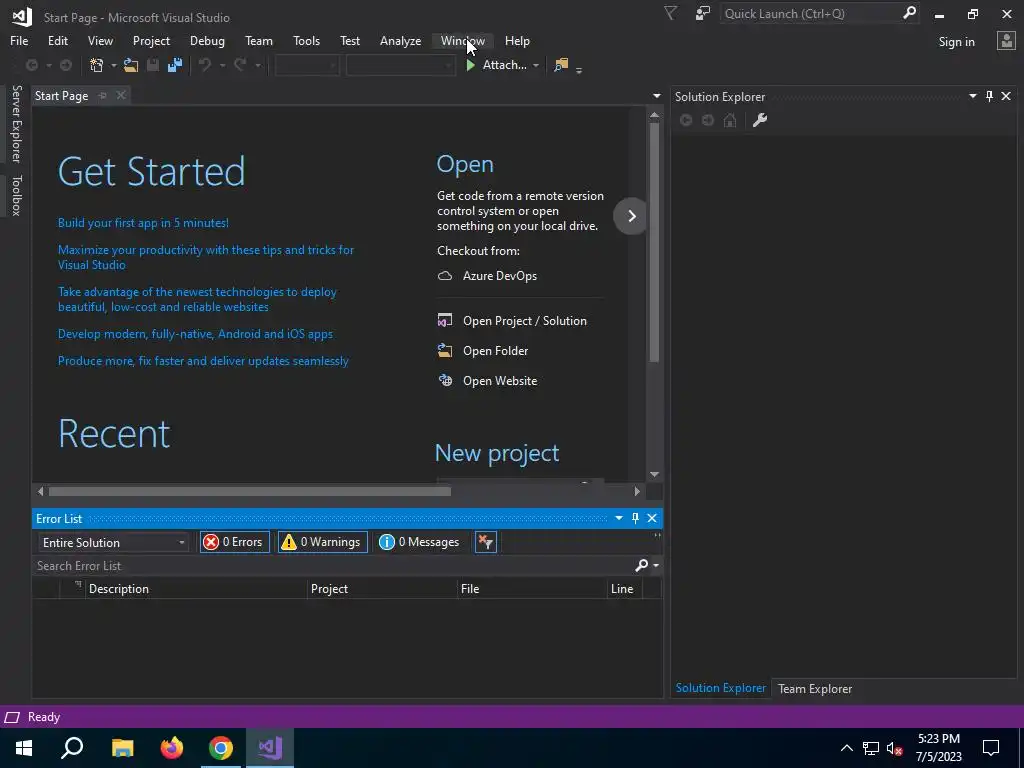Click the Quick Launch magnifier icon
Image resolution: width=1024 pixels, height=768 pixels.
(x=909, y=13)
